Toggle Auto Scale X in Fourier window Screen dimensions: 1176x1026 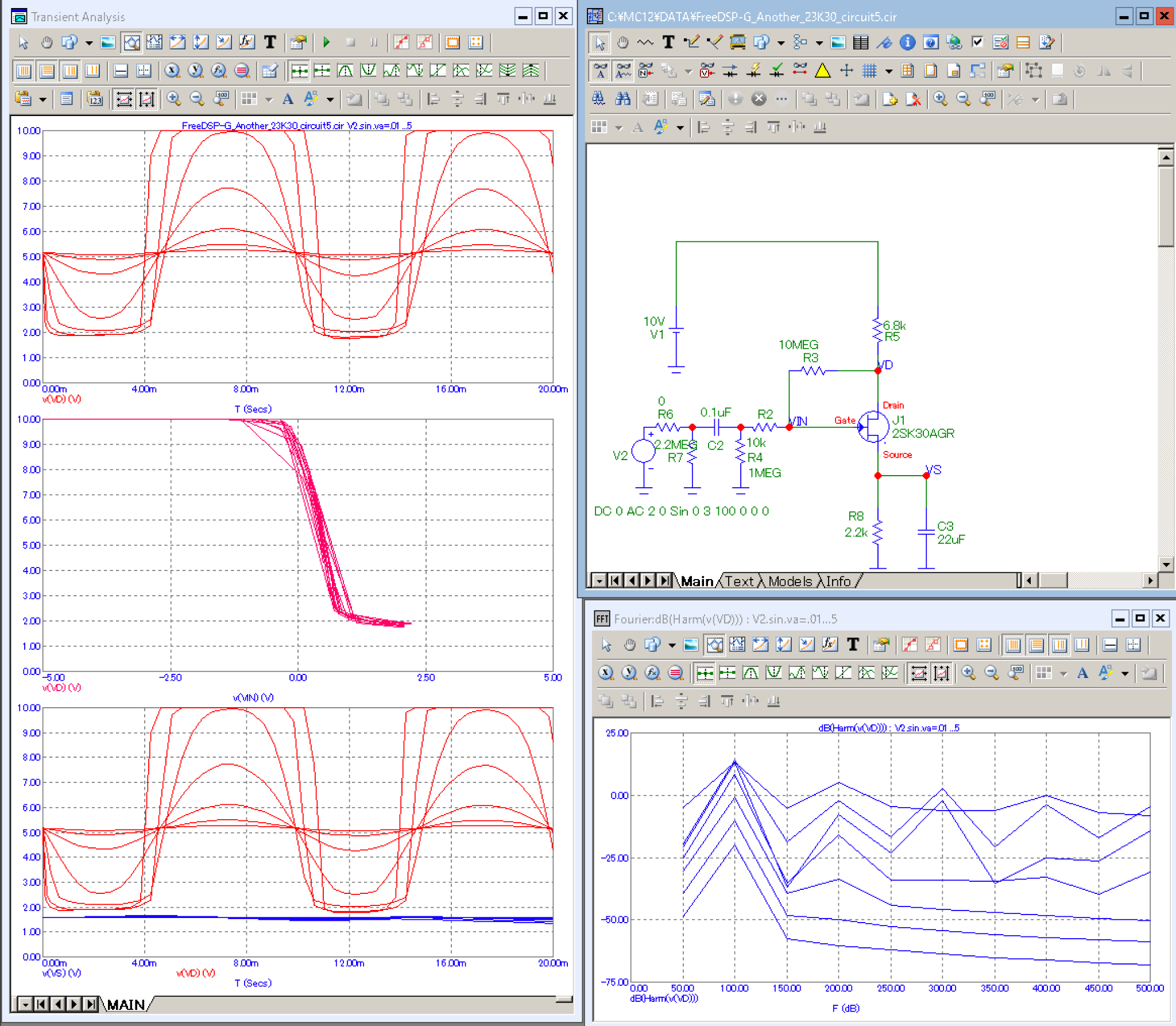click(919, 673)
